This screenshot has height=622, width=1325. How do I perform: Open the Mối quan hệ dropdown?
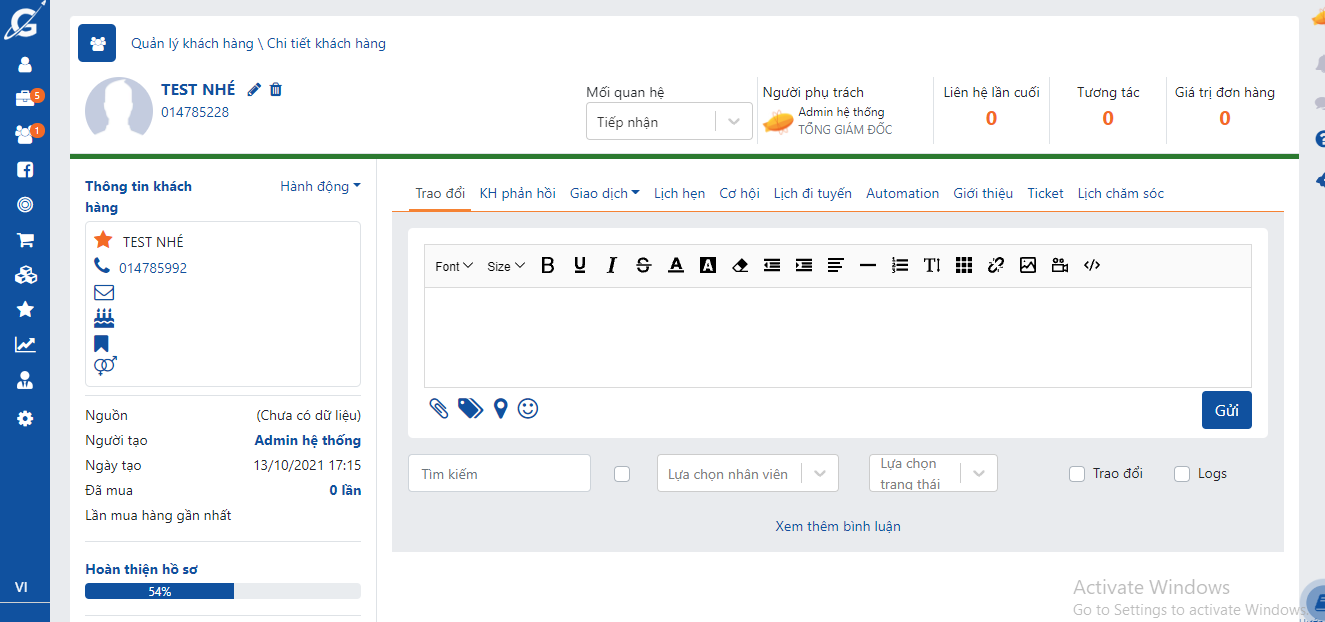pyautogui.click(x=668, y=122)
